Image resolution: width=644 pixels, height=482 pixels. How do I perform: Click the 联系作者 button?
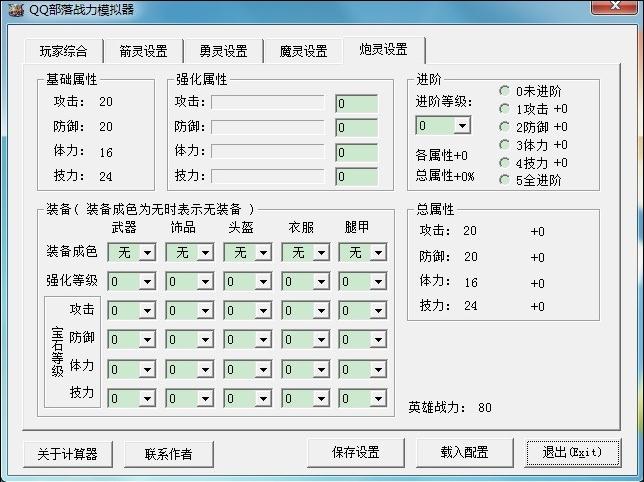pyautogui.click(x=168, y=454)
